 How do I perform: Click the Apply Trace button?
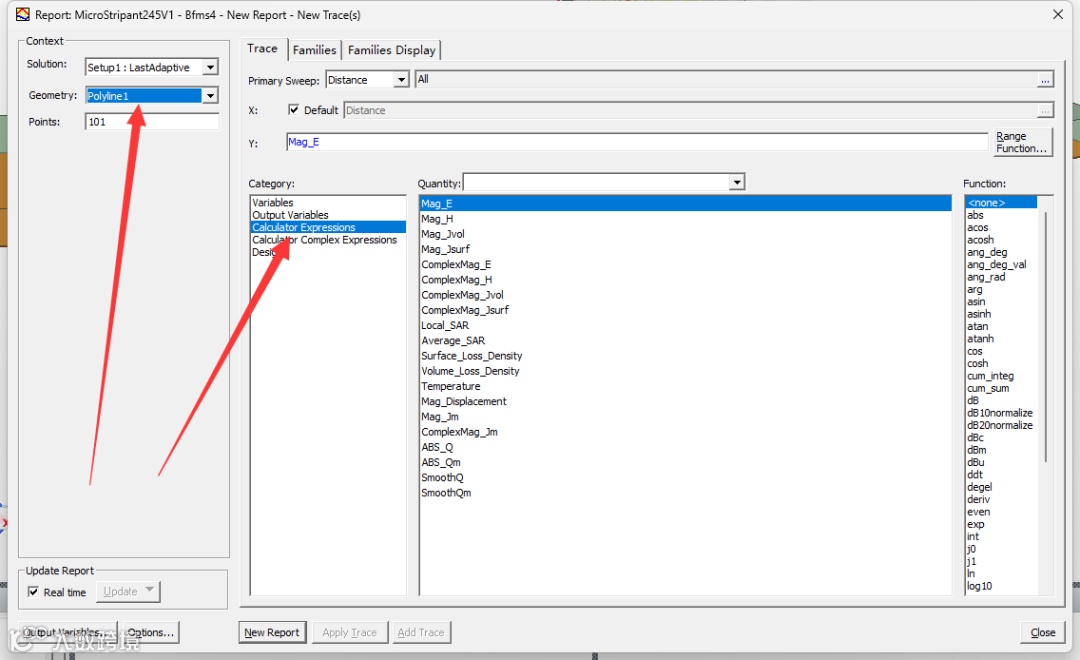(x=350, y=632)
